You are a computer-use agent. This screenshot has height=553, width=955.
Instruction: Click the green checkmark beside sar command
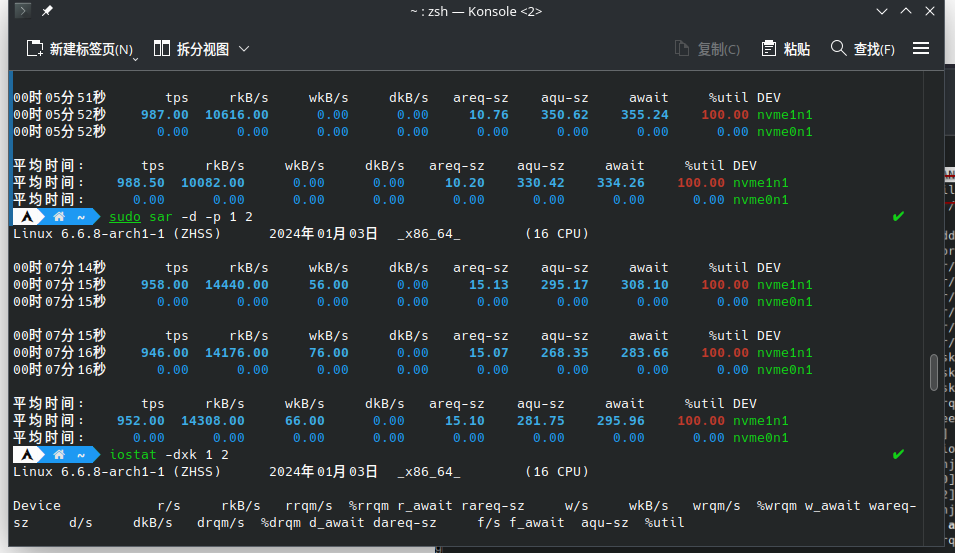click(898, 216)
